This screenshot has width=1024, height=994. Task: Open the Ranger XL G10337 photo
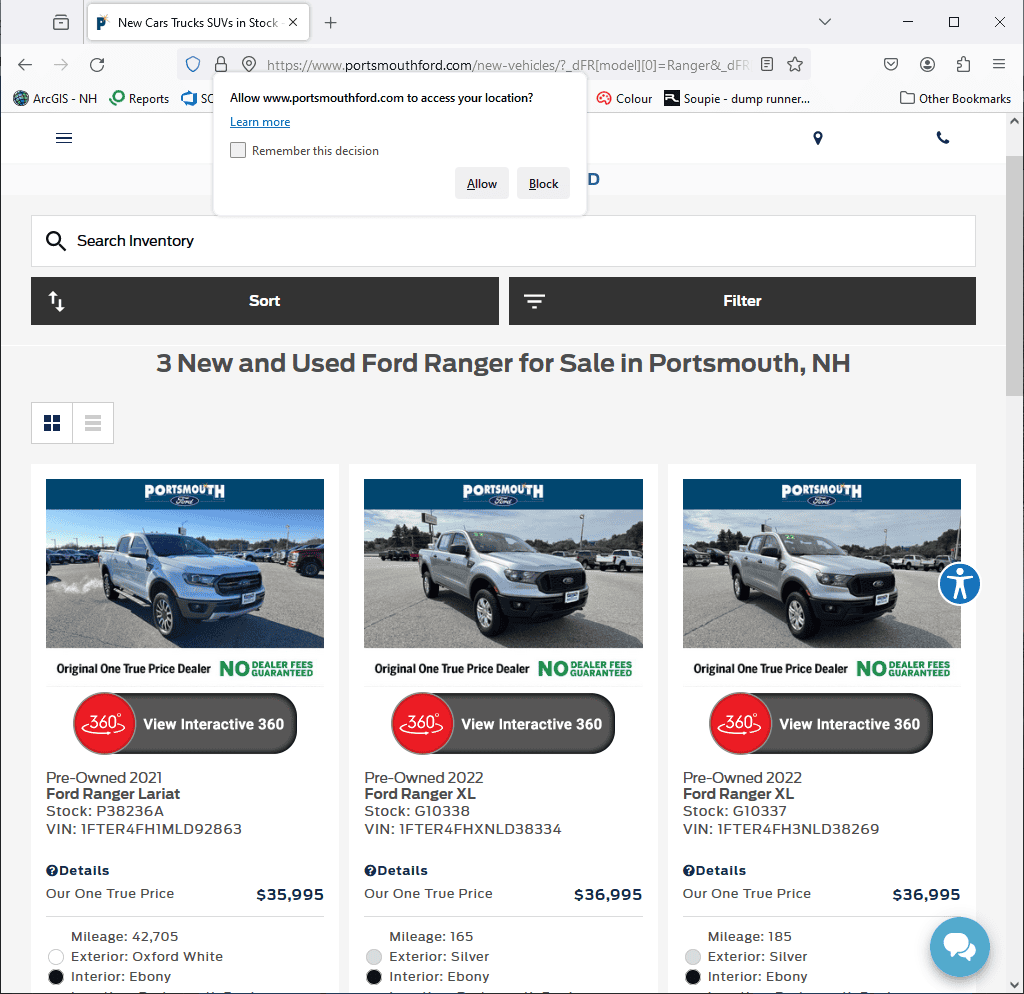pos(822,564)
